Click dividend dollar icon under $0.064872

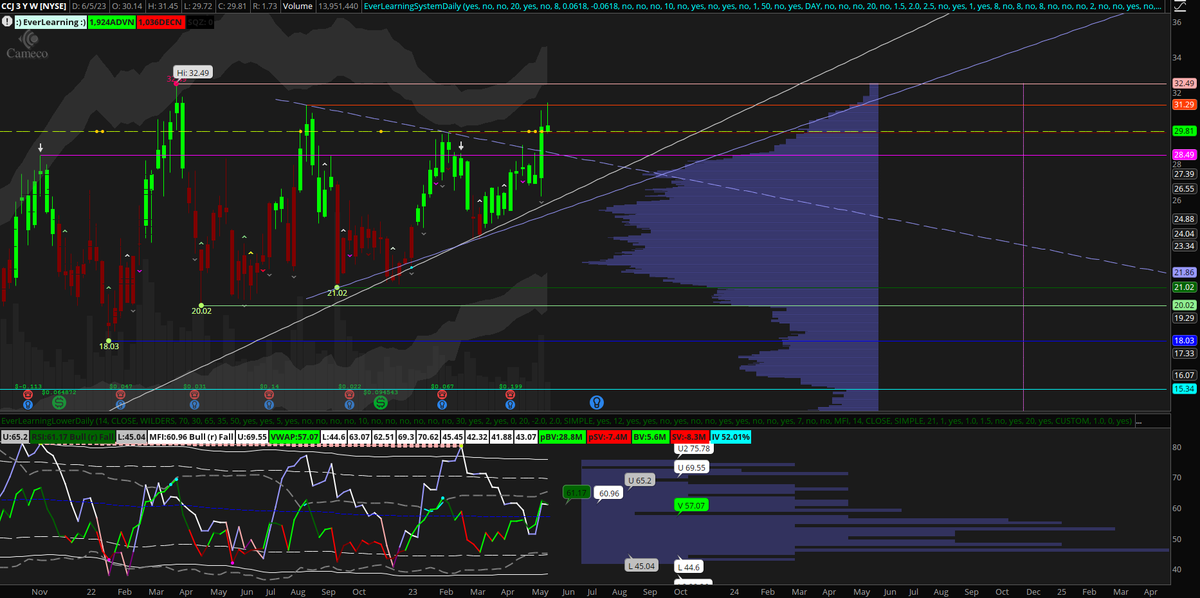point(59,402)
